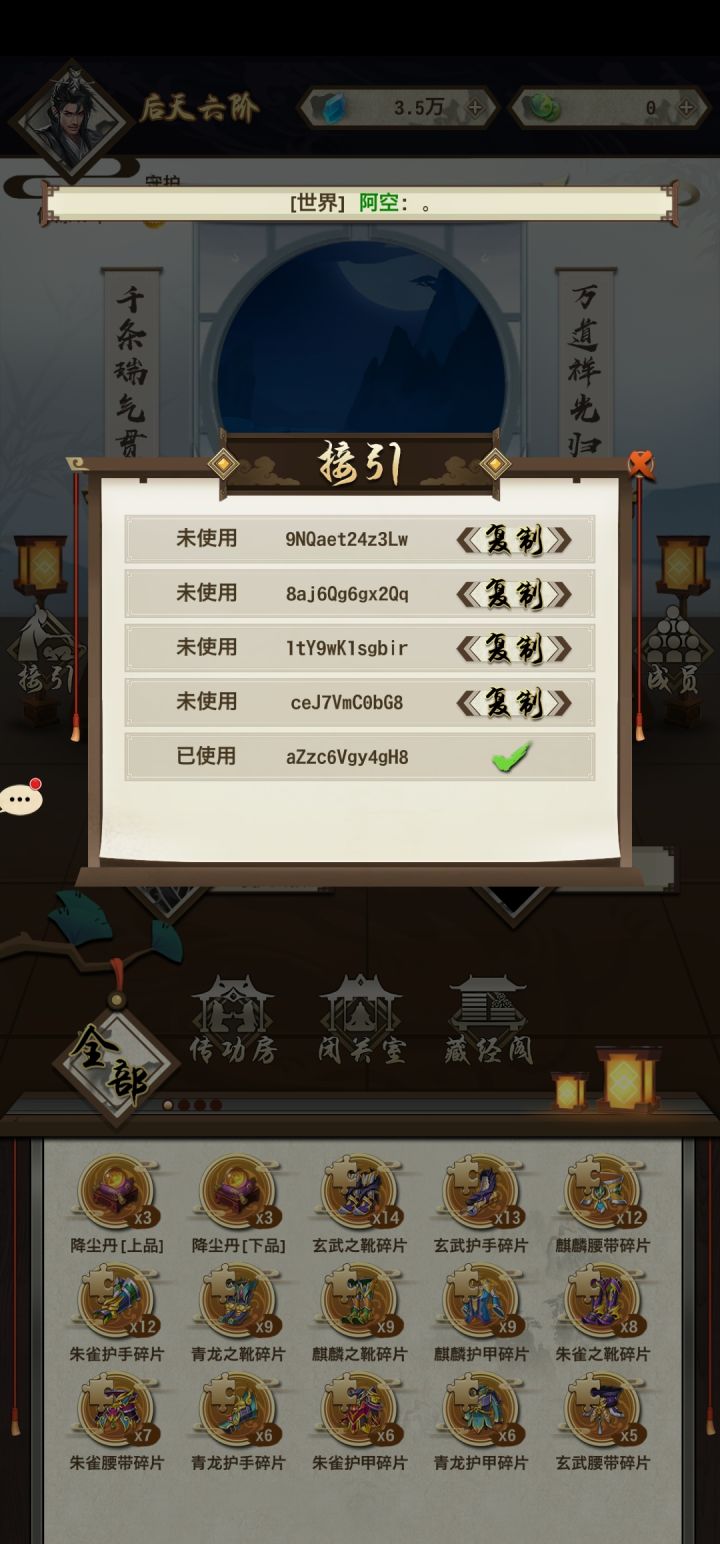Open the 藏经阁 library
Screen dimensions: 720x1544
[x=488, y=1019]
